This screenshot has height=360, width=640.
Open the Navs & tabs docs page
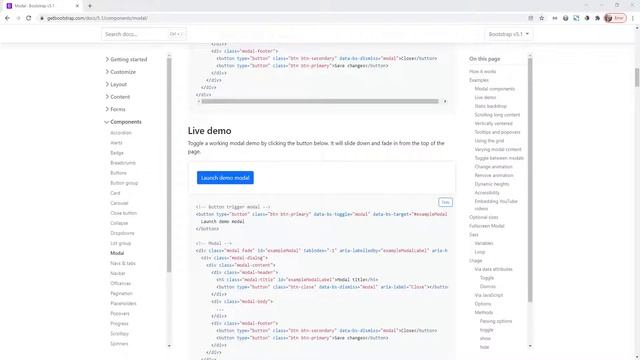tap(123, 263)
